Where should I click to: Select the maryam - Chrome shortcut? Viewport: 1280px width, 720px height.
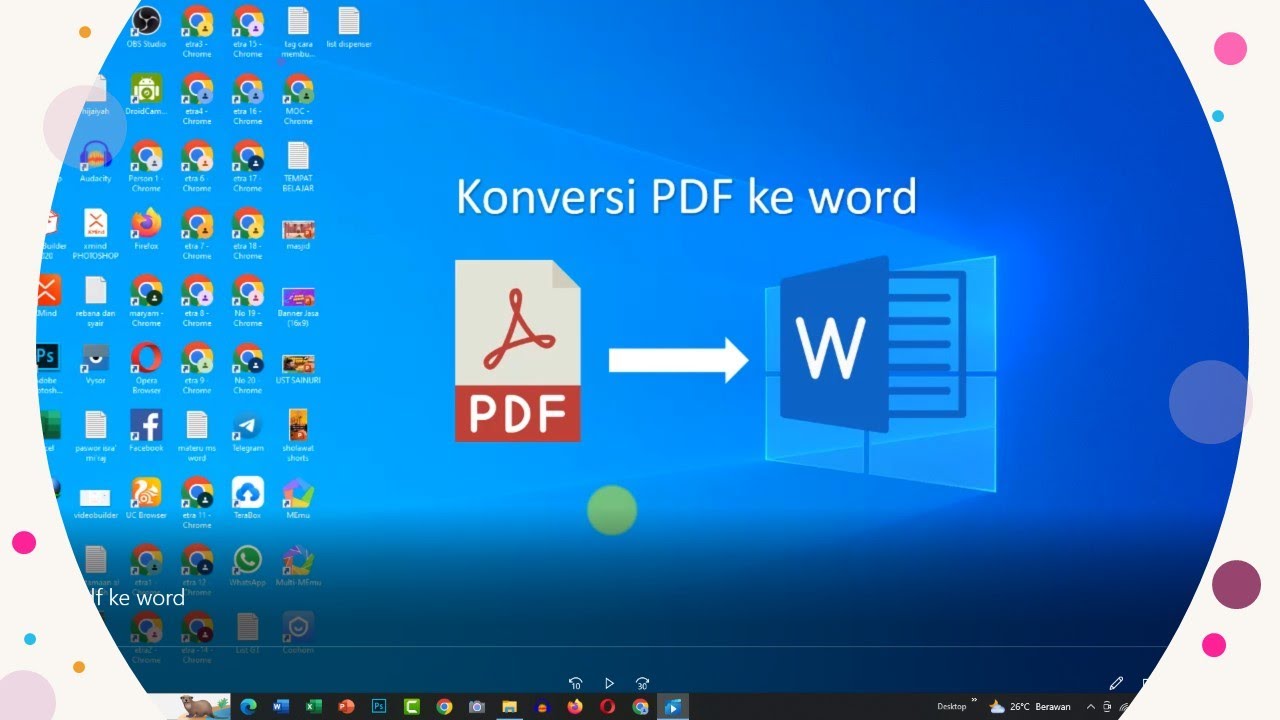tap(146, 301)
